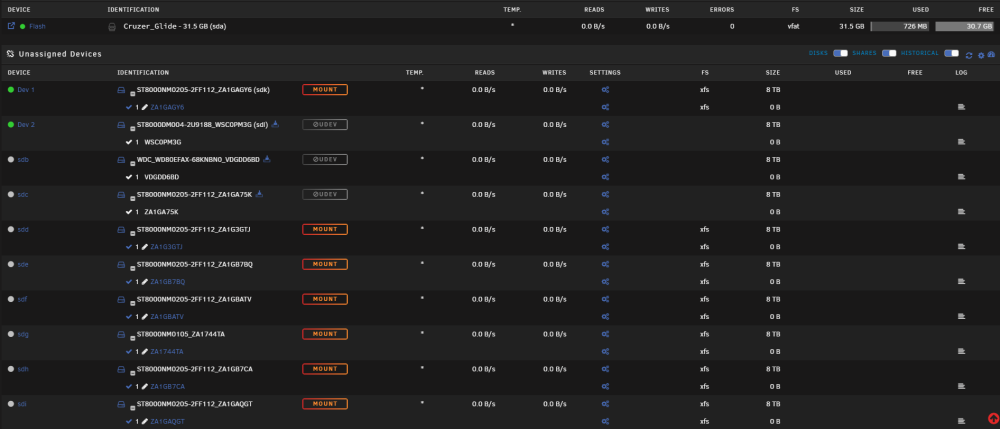Collapse the ST8000NM0105_ZA1744TA disk partitions
Viewport: 1000px width, 429px height.
(133, 337)
